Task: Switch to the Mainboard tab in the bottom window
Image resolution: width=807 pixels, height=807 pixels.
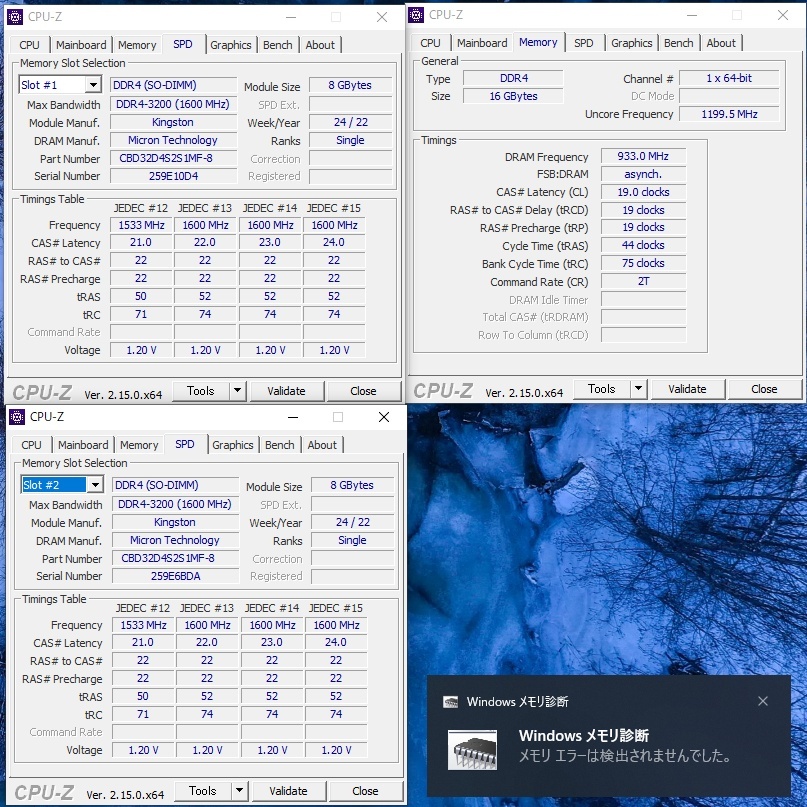Action: point(83,445)
